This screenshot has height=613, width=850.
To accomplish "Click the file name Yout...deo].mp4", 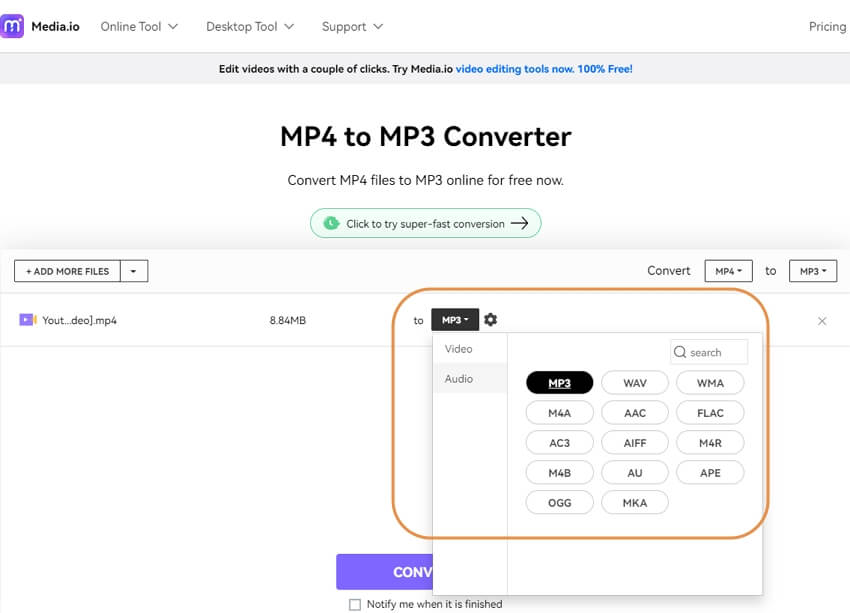I will point(80,320).
